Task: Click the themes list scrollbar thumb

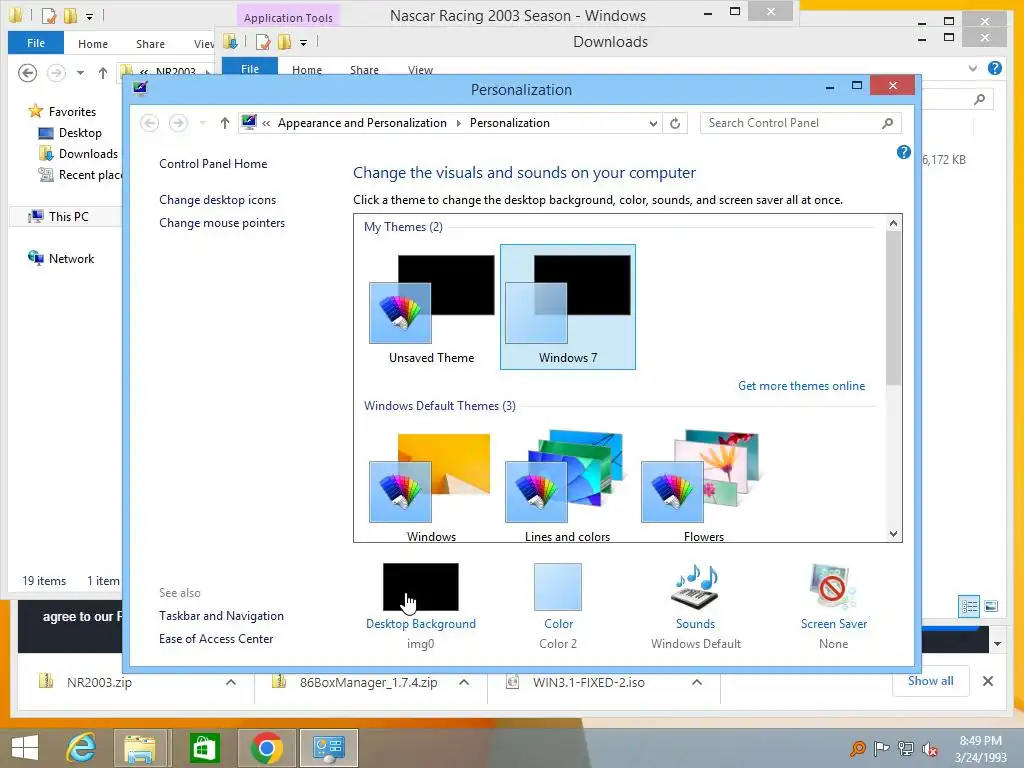Action: 893,307
